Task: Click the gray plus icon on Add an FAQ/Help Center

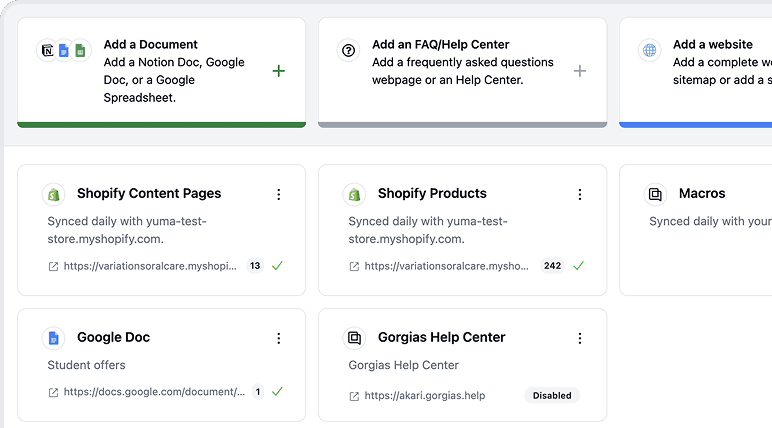Action: (580, 71)
